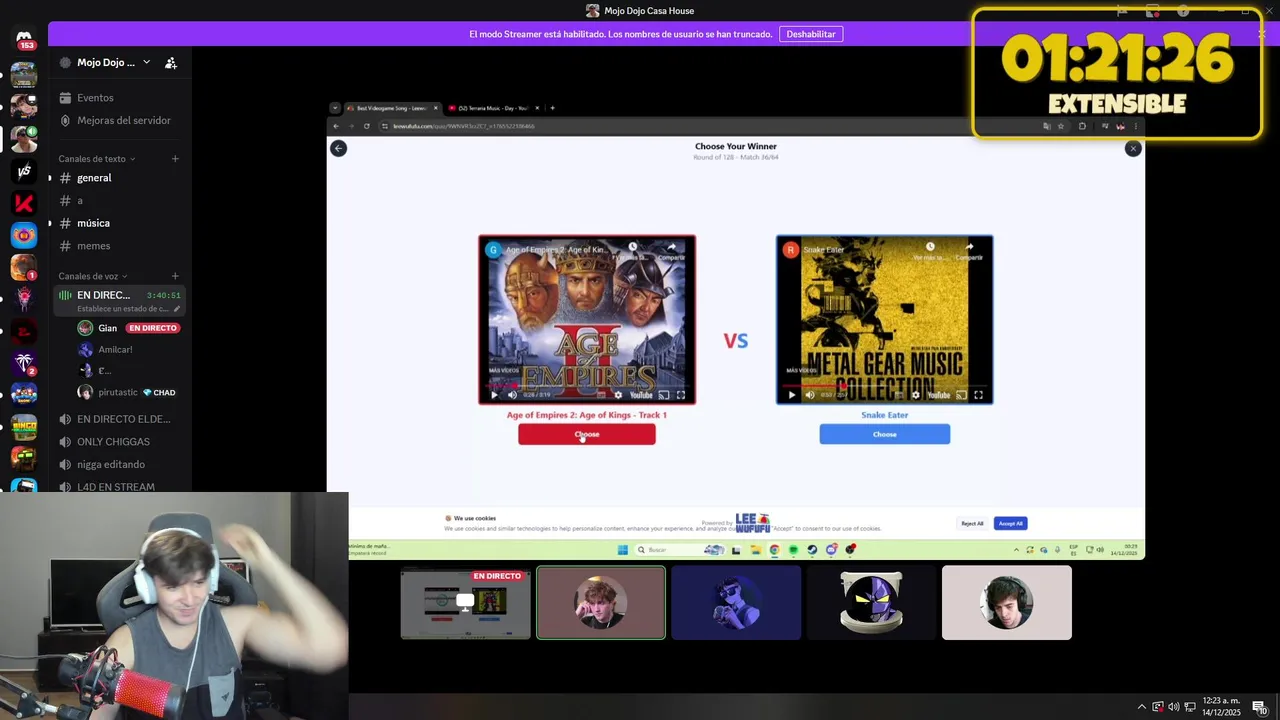This screenshot has width=1280, height=720.
Task: Click Reject All cookies button
Action: pyautogui.click(x=972, y=523)
